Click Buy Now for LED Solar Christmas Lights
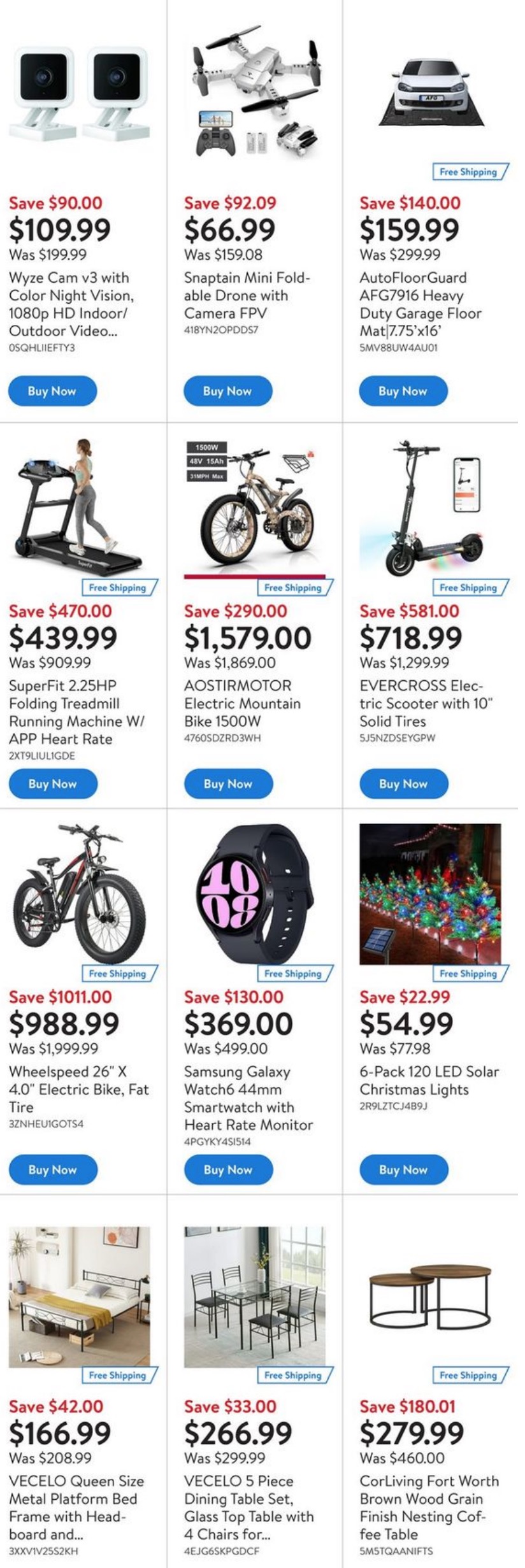This screenshot has width=525, height=1568. (x=403, y=1169)
